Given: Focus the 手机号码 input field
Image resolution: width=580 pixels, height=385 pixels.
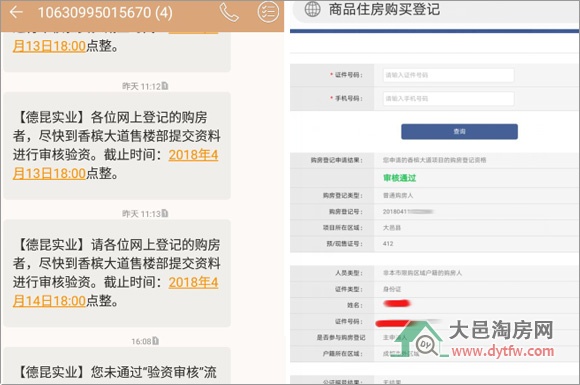Looking at the screenshot, I should (448, 99).
